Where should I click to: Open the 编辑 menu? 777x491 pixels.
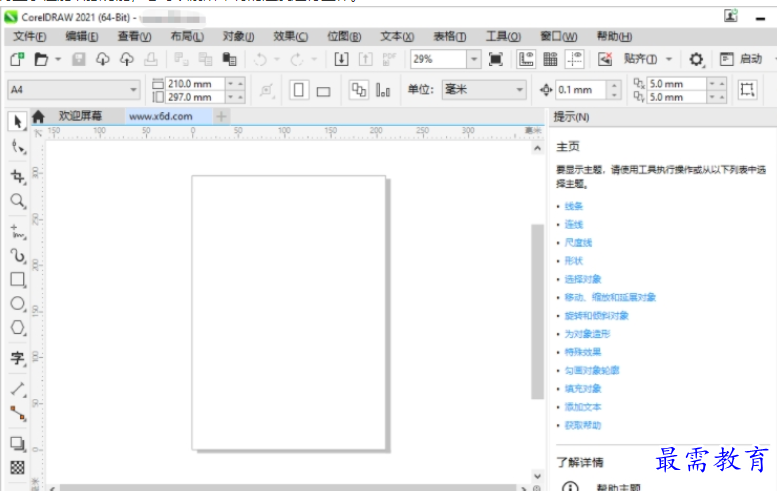click(x=82, y=36)
